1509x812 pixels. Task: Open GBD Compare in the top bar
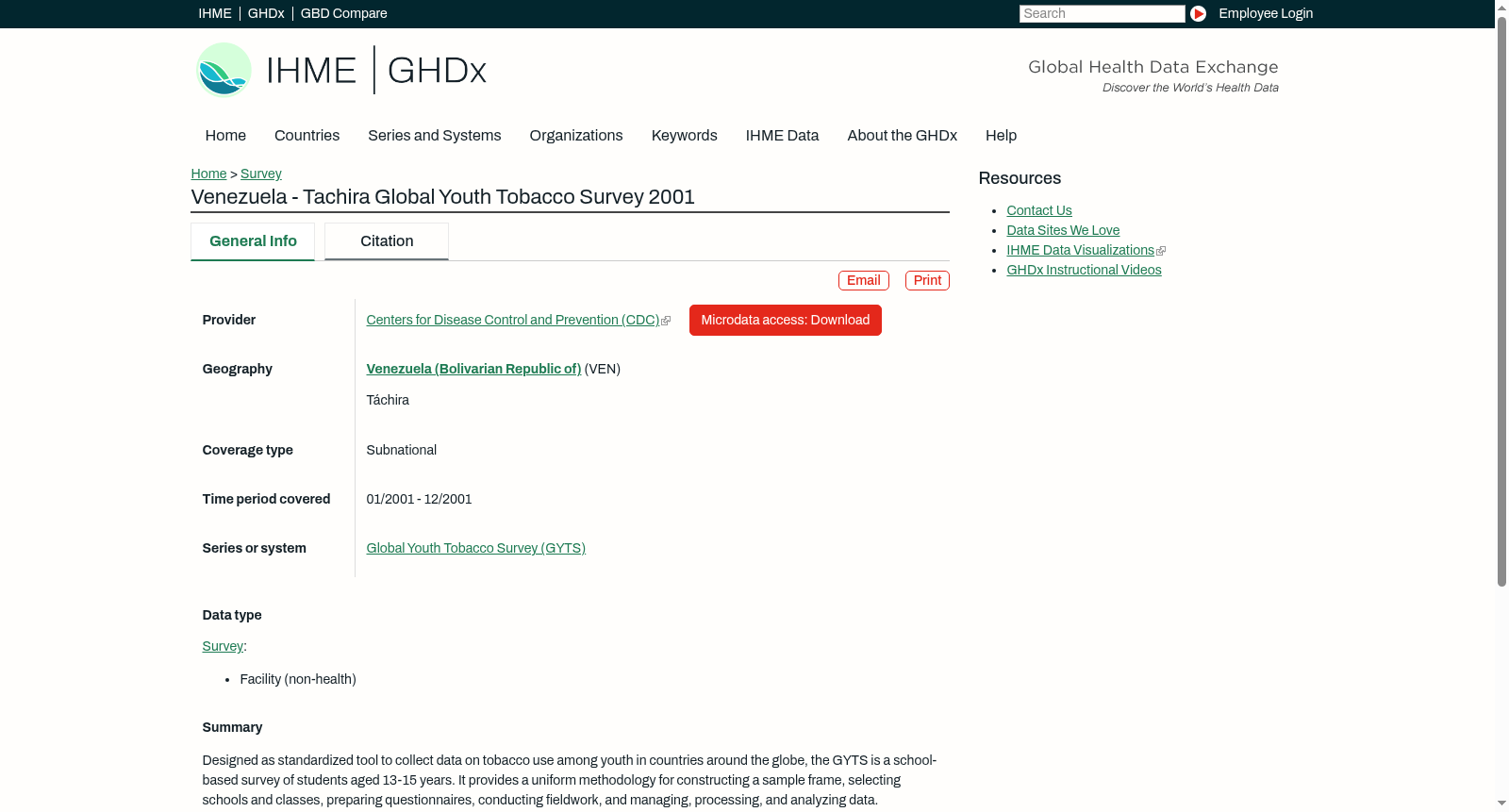[x=344, y=13]
